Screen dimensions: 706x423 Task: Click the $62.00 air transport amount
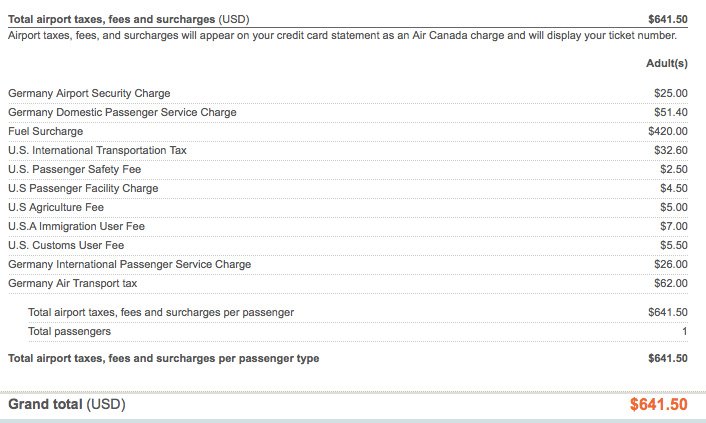point(670,283)
